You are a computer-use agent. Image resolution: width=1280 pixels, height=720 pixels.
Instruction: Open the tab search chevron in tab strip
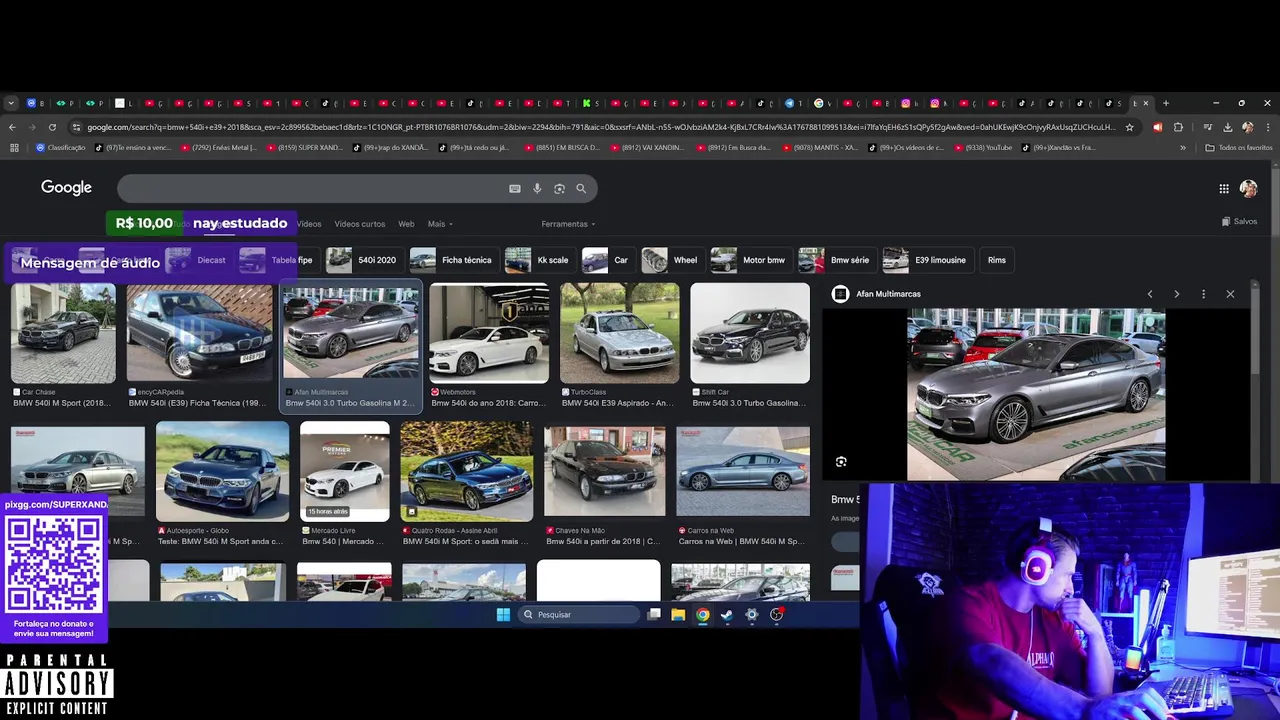11,103
